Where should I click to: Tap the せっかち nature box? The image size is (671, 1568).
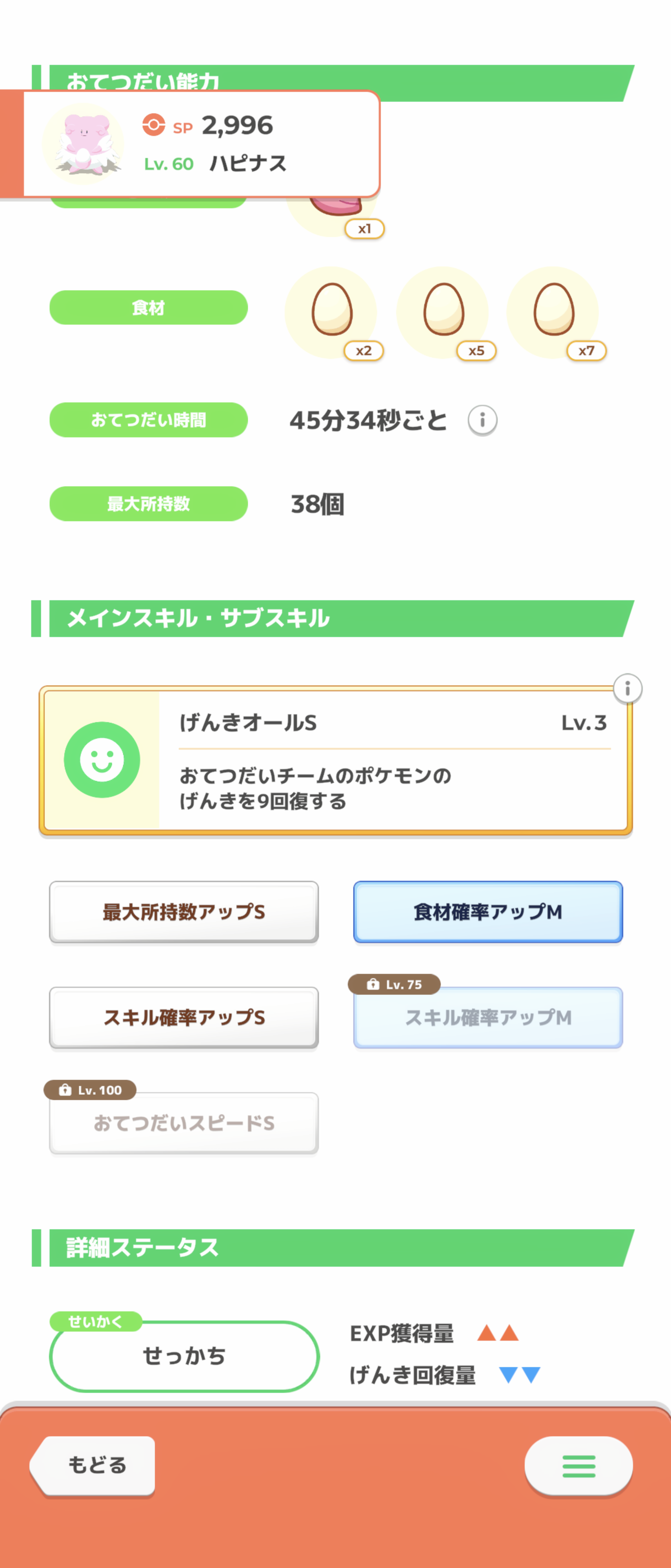184,1356
